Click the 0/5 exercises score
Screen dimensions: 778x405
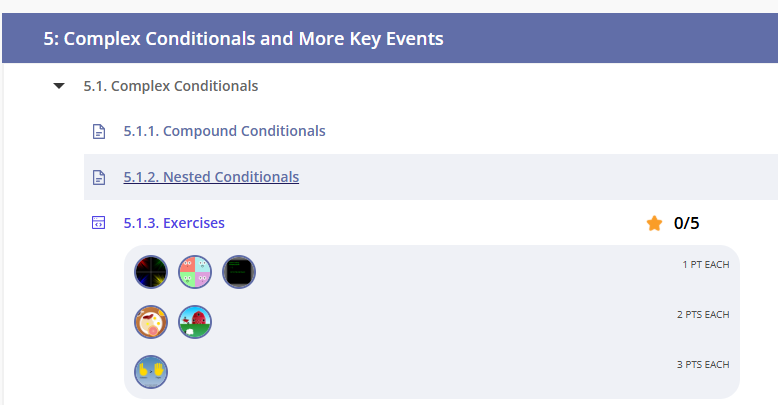[x=687, y=223]
